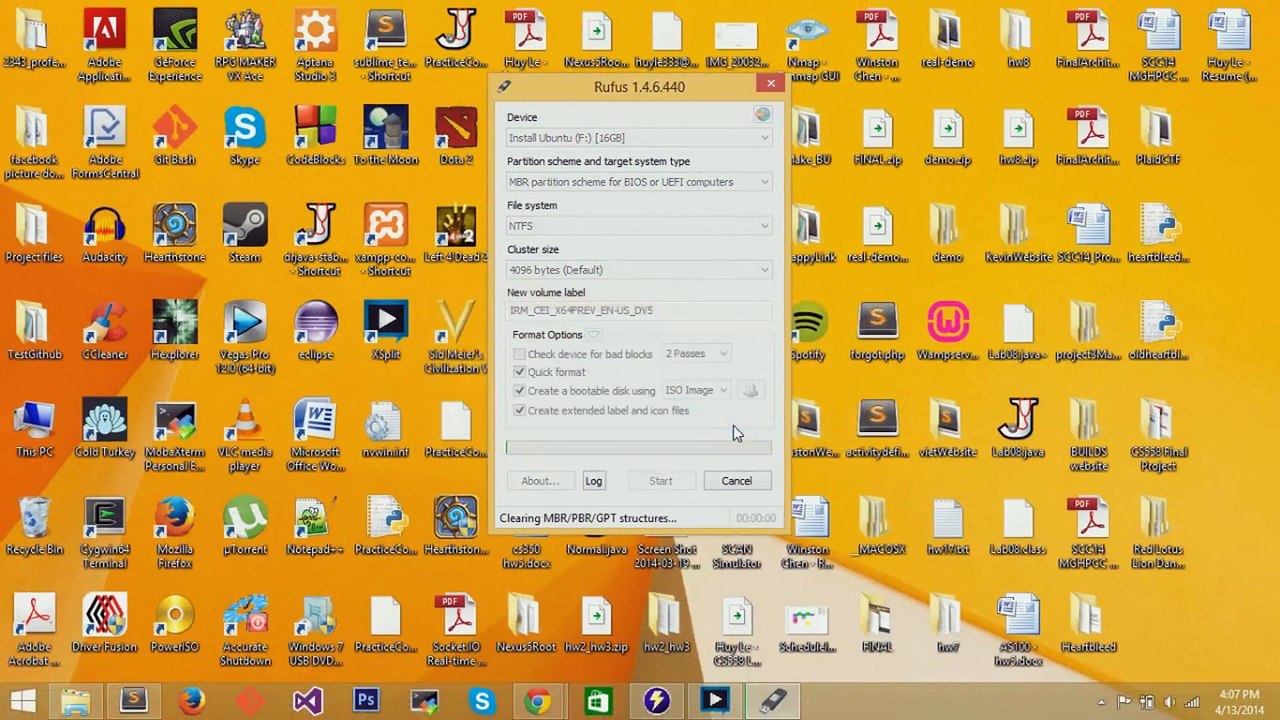Viewport: 1280px width, 720px height.
Task: Open the Recycle Bin desktop icon
Action: click(x=34, y=527)
